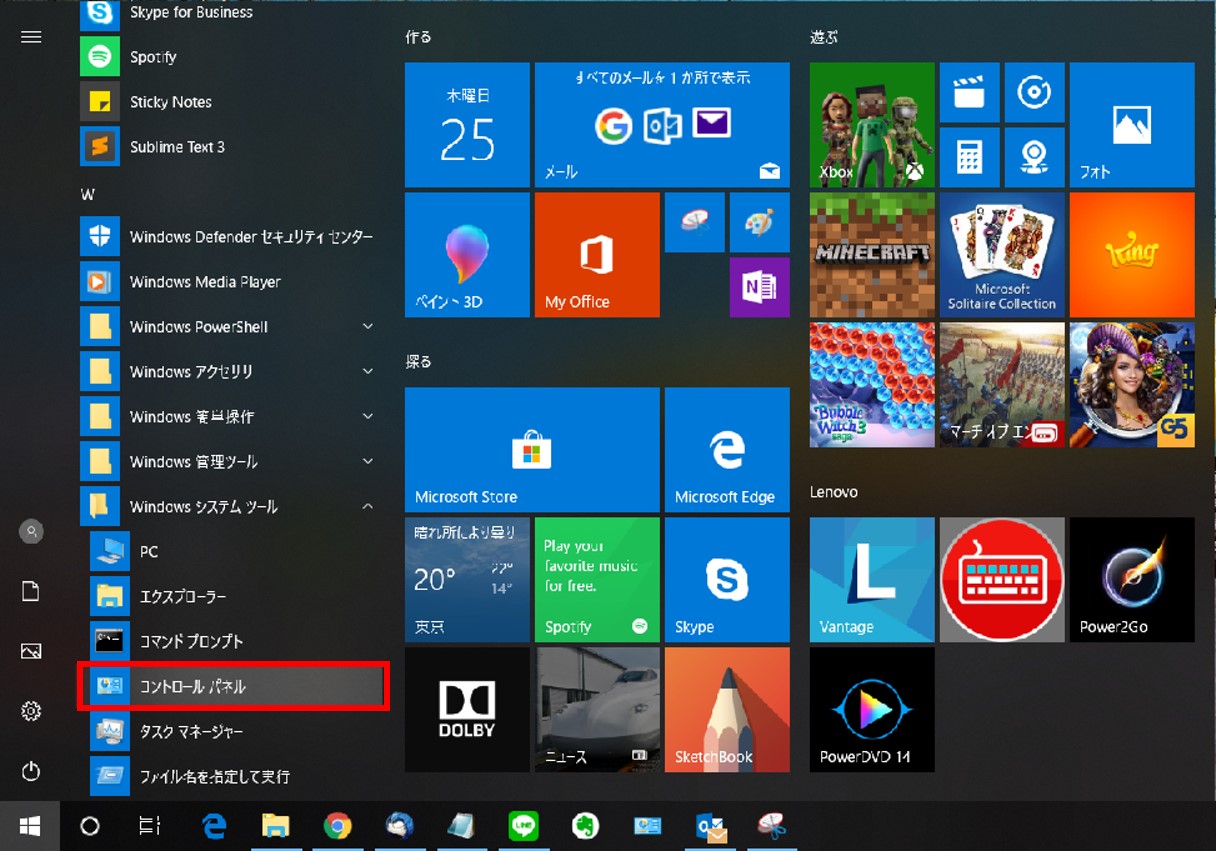
Task: Open the メール tile
Action: tap(662, 125)
